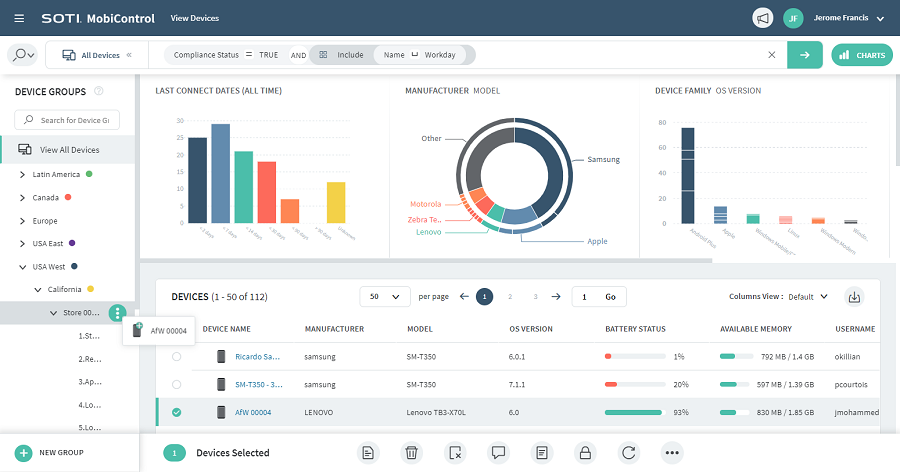This screenshot has width=900, height=472.
Task: Click the CHARTS button
Action: pyautogui.click(x=861, y=55)
